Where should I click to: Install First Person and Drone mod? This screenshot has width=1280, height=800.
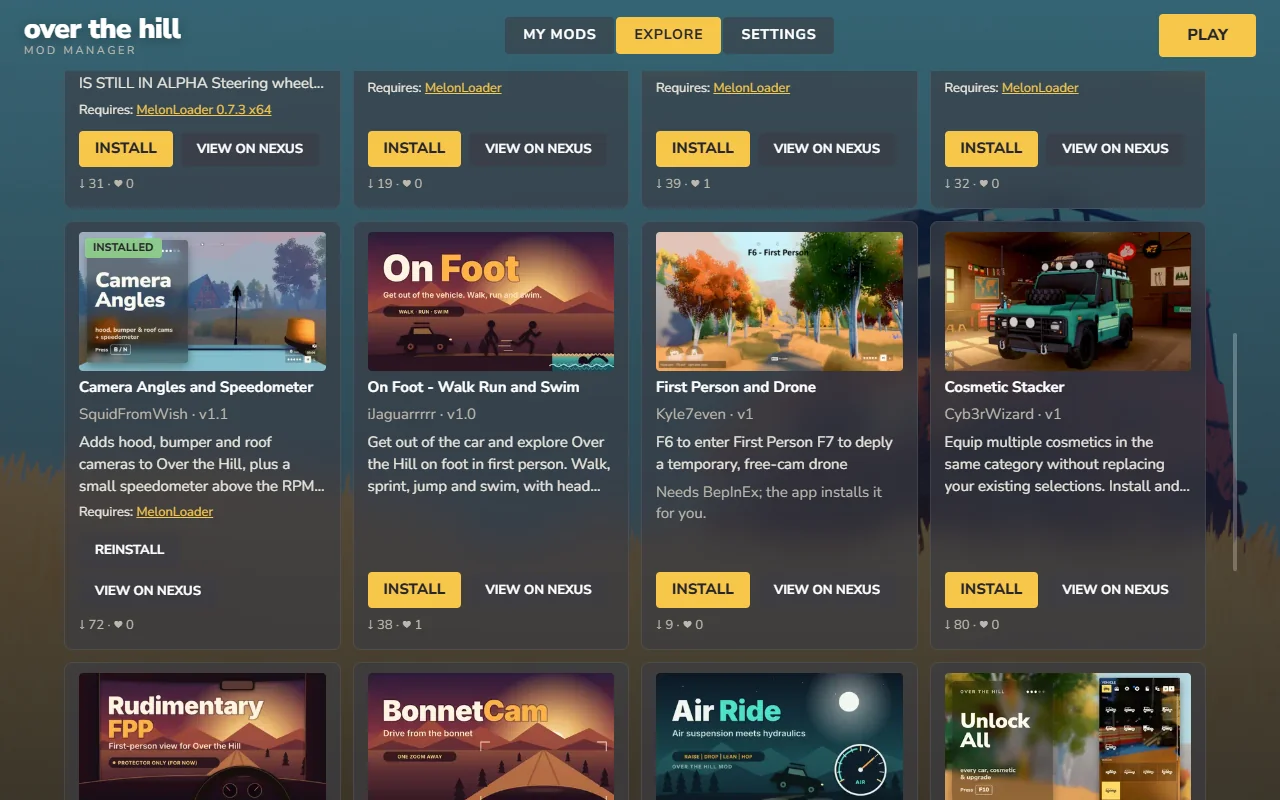point(702,589)
